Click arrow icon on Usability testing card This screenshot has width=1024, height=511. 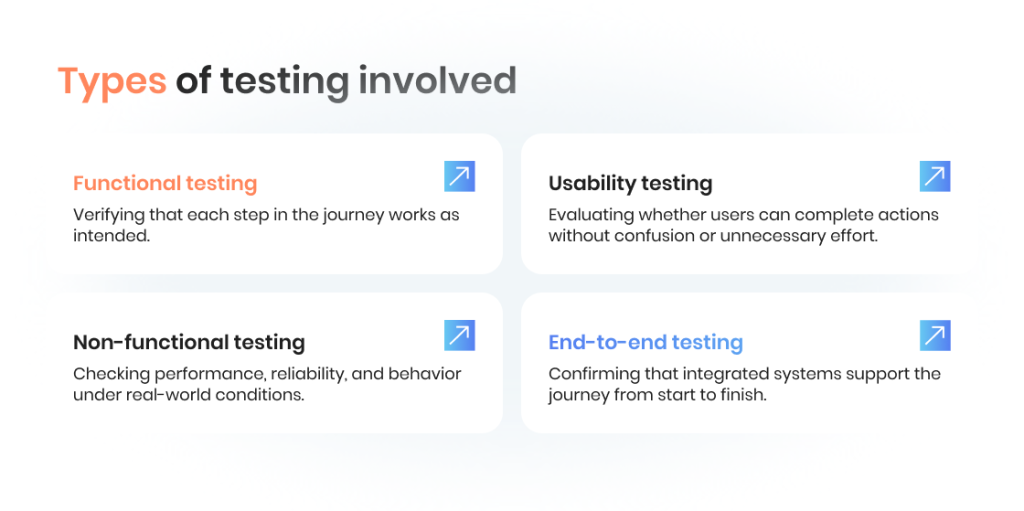click(934, 177)
